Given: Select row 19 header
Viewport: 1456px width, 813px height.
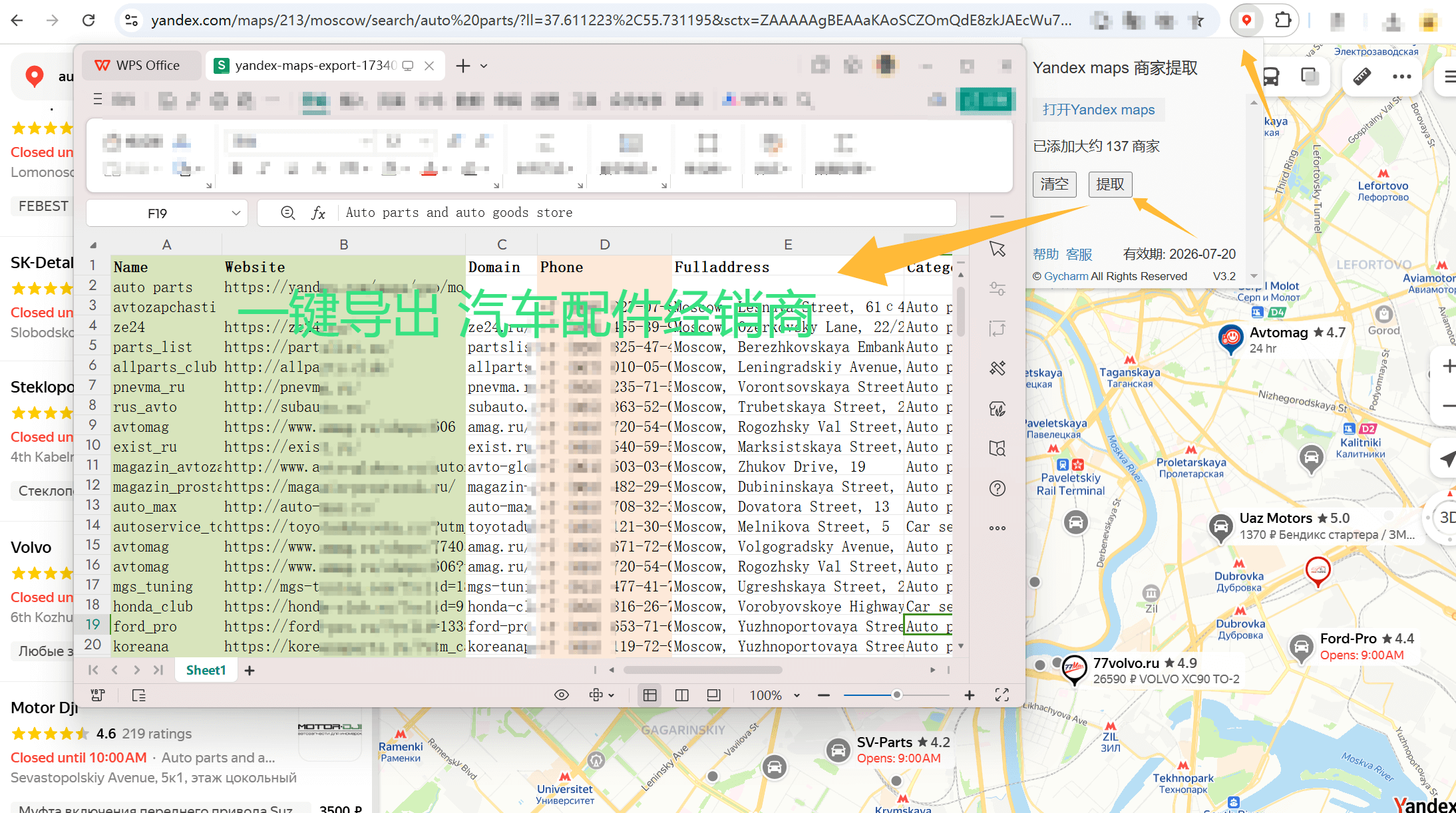Looking at the screenshot, I should [92, 625].
